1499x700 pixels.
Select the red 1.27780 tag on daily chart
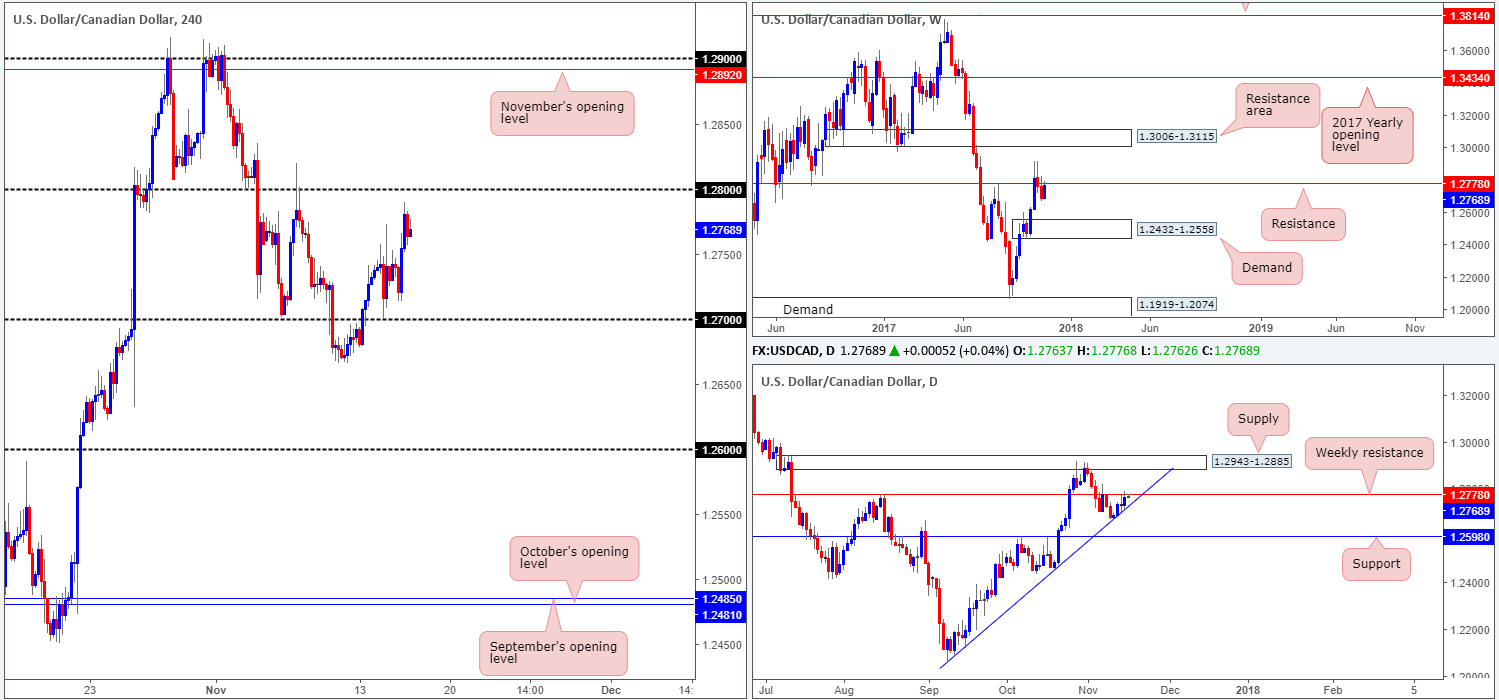click(1470, 494)
